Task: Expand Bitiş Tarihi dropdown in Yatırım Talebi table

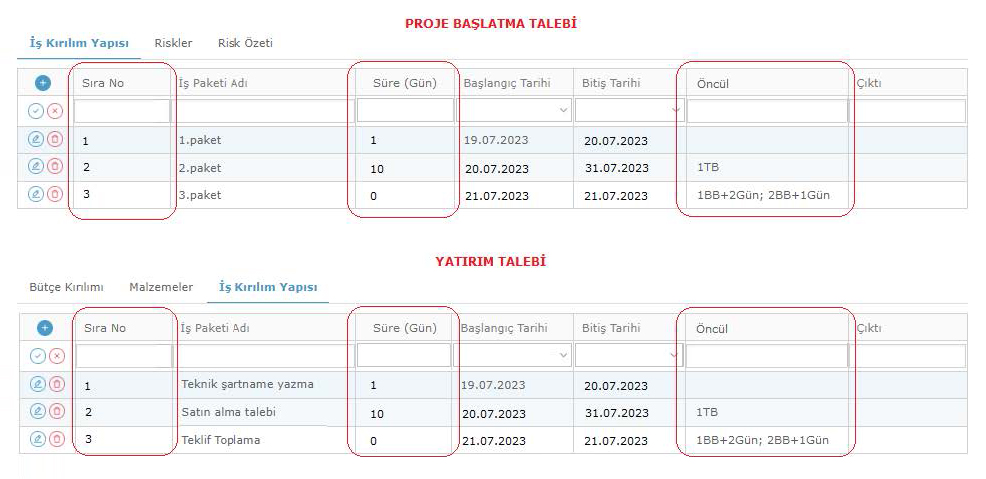Action: 673,356
